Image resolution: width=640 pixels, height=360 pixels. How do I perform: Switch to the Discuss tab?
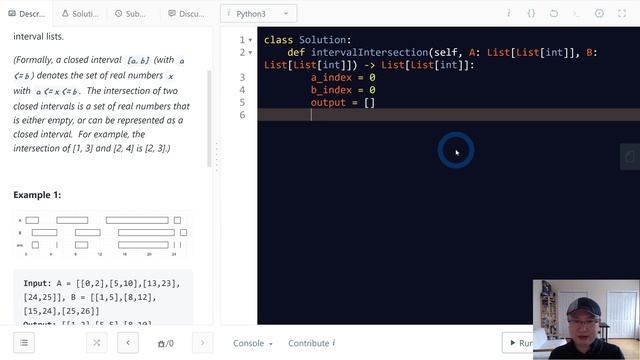(186, 14)
